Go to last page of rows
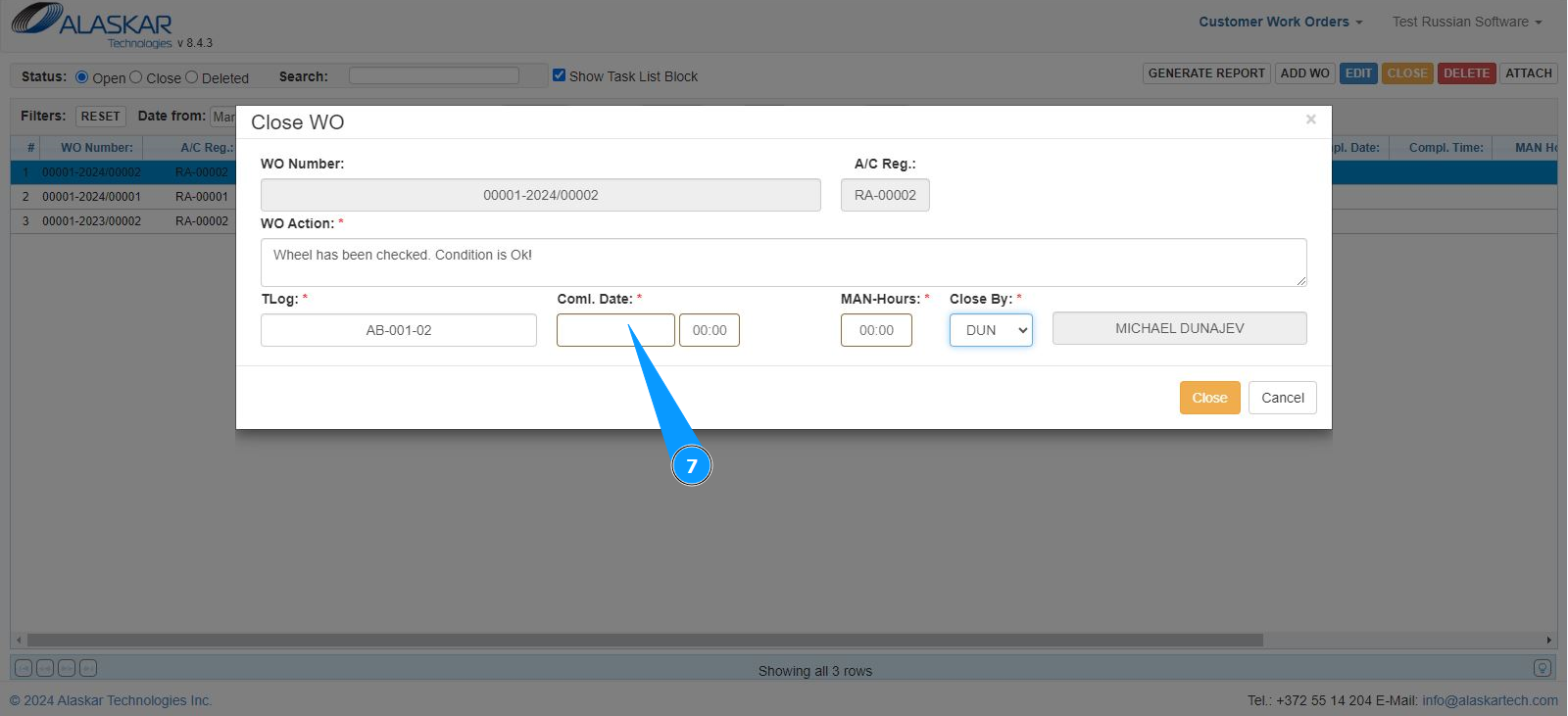This screenshot has height=716, width=1568. tap(88, 668)
